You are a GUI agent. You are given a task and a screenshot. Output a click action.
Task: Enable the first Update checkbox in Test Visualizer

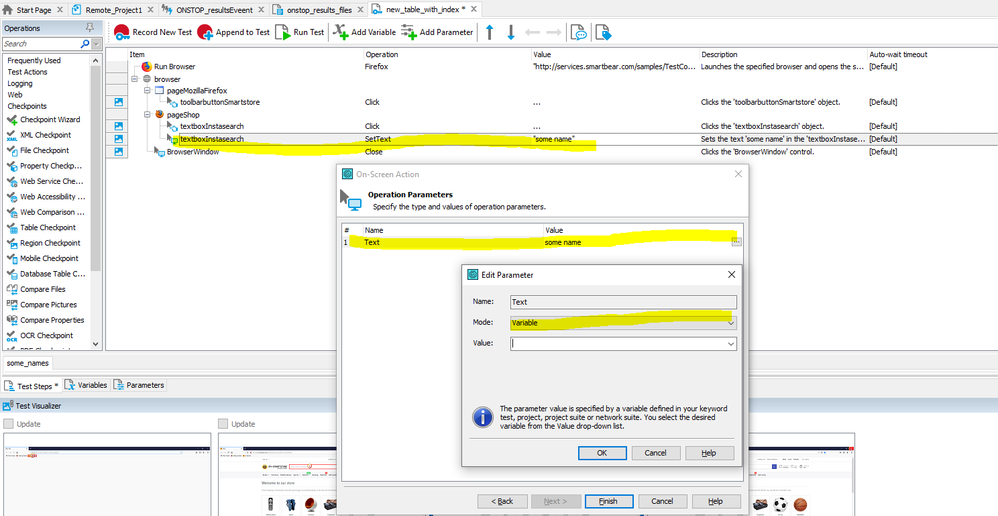pyautogui.click(x=9, y=424)
